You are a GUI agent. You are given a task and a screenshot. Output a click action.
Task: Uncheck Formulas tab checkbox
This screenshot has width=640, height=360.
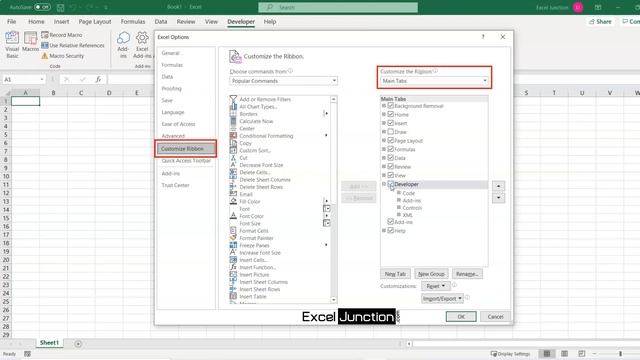391,149
